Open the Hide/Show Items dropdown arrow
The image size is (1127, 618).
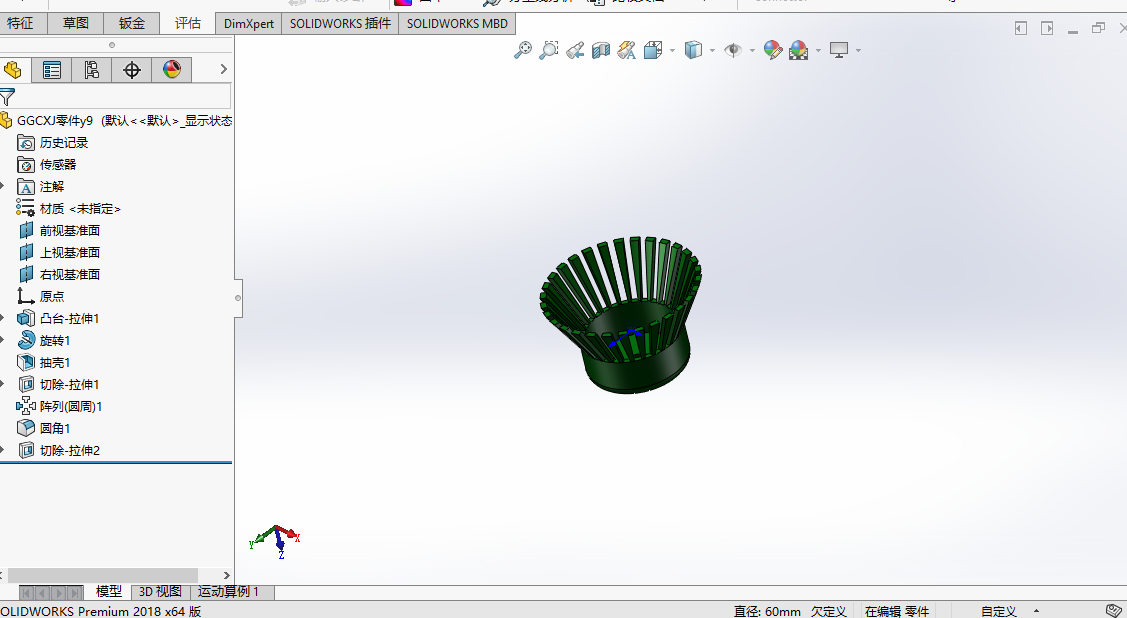coord(752,50)
